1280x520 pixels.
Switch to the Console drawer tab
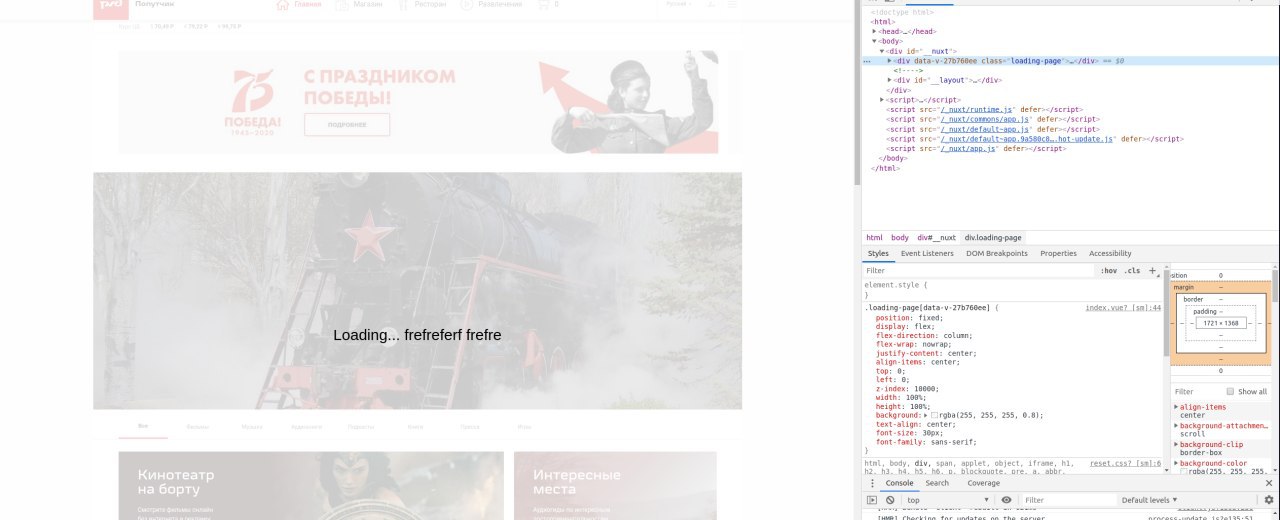point(900,484)
